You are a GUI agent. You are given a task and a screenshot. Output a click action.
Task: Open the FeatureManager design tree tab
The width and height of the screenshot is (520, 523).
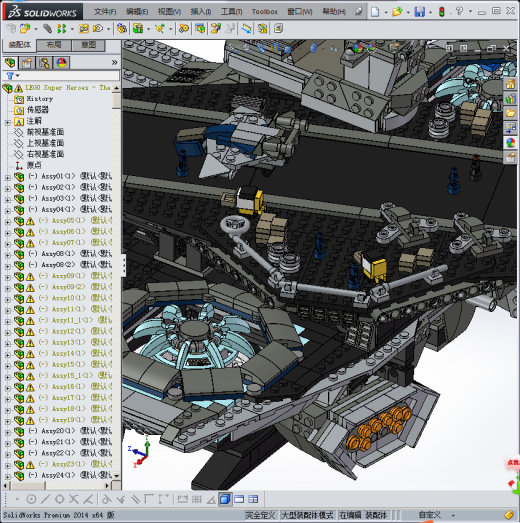[x=10, y=63]
